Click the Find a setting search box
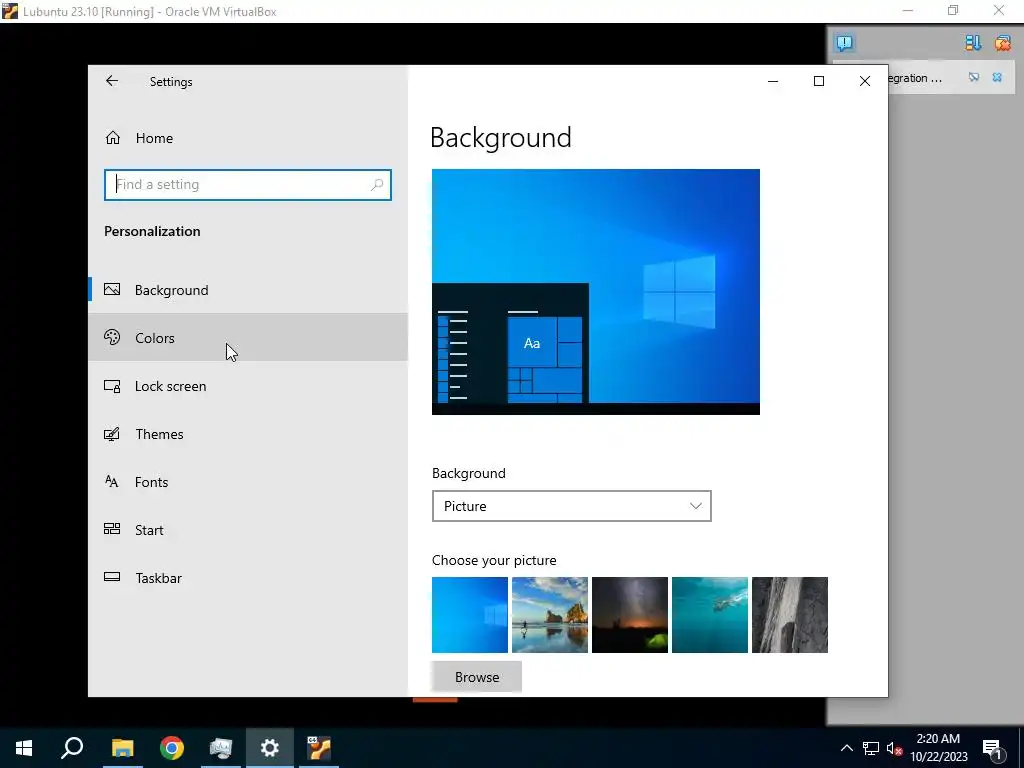 click(x=248, y=185)
